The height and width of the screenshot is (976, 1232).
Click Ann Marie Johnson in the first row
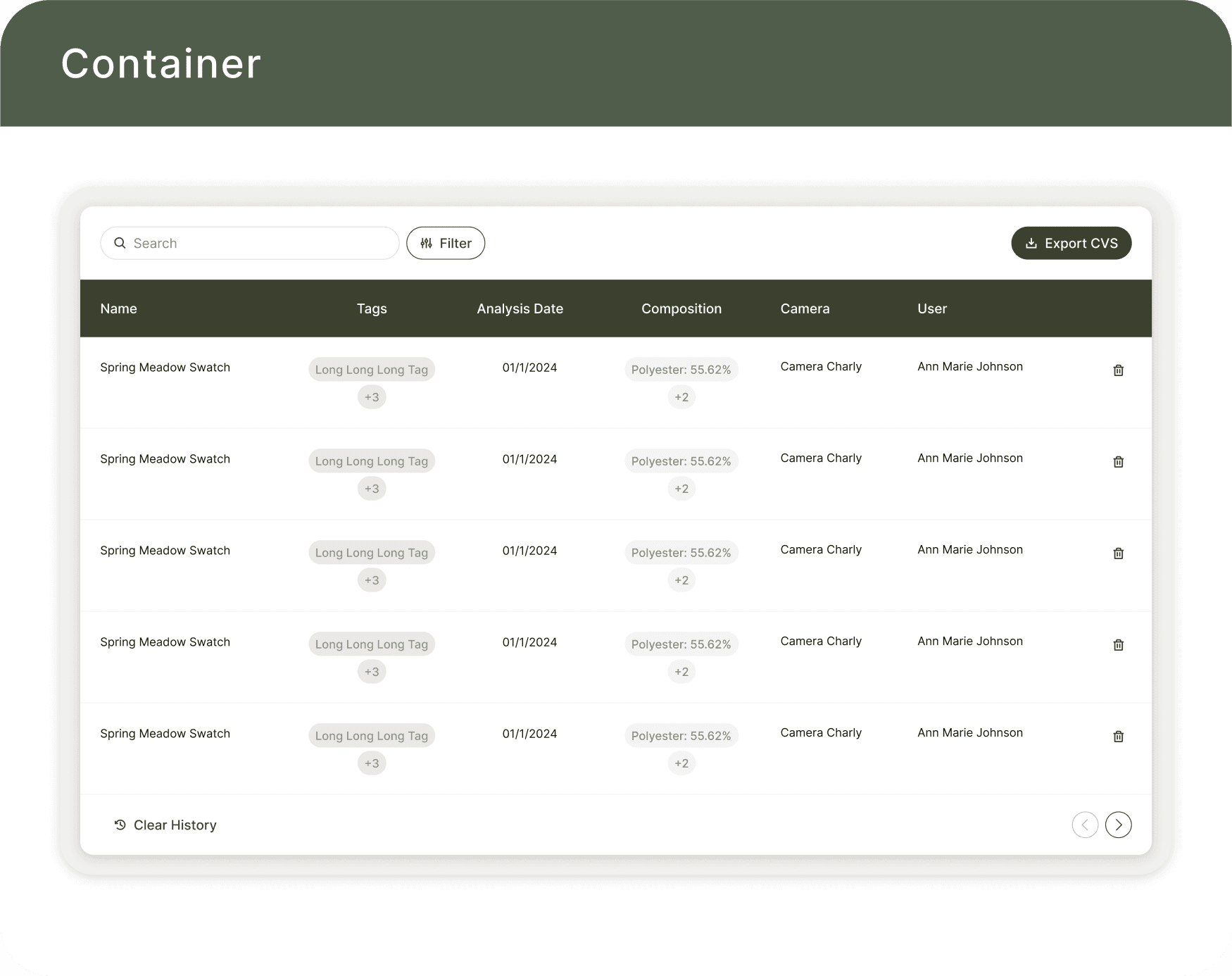coord(970,367)
